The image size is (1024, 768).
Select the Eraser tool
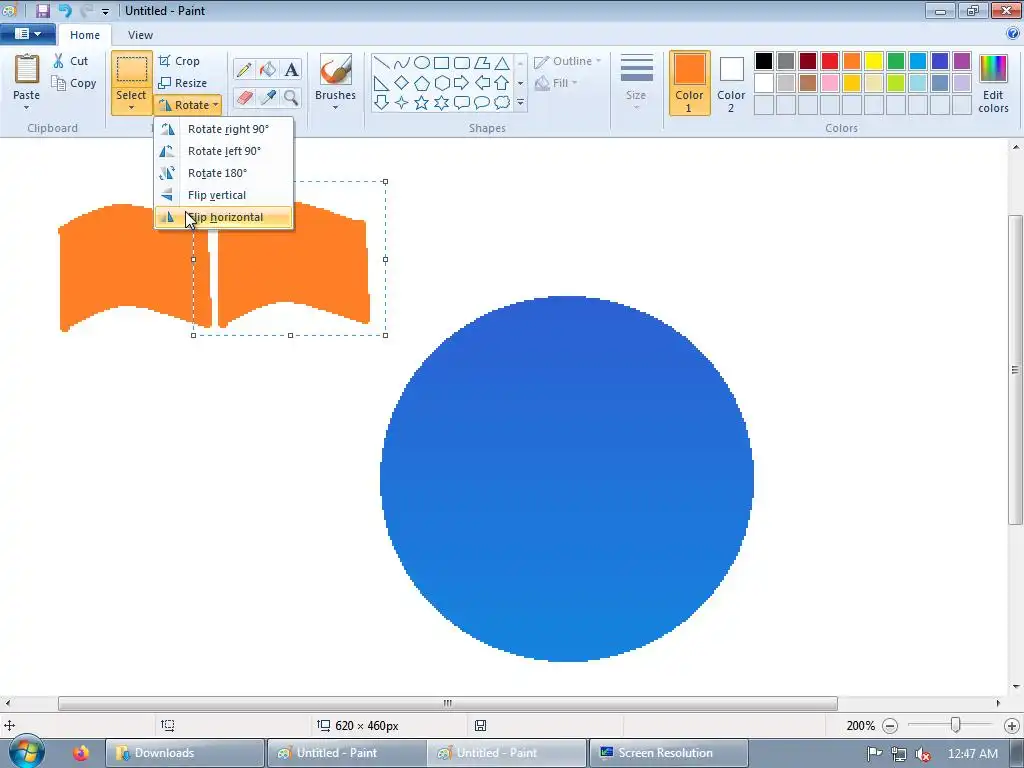pyautogui.click(x=244, y=98)
